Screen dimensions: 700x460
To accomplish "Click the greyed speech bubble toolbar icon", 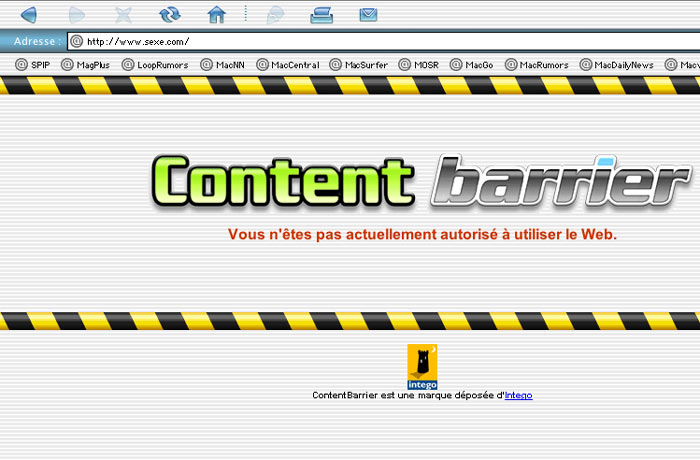I will [275, 16].
